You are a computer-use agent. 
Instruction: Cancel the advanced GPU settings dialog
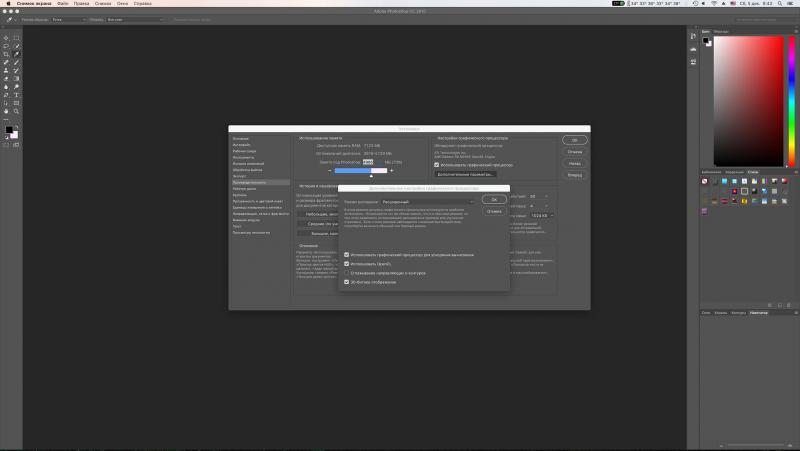pyautogui.click(x=494, y=211)
